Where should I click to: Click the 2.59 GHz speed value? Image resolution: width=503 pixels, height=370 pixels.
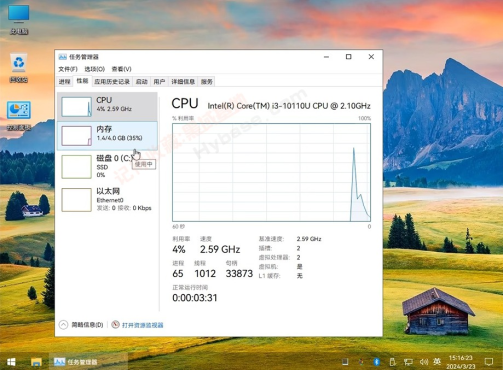click(220, 249)
